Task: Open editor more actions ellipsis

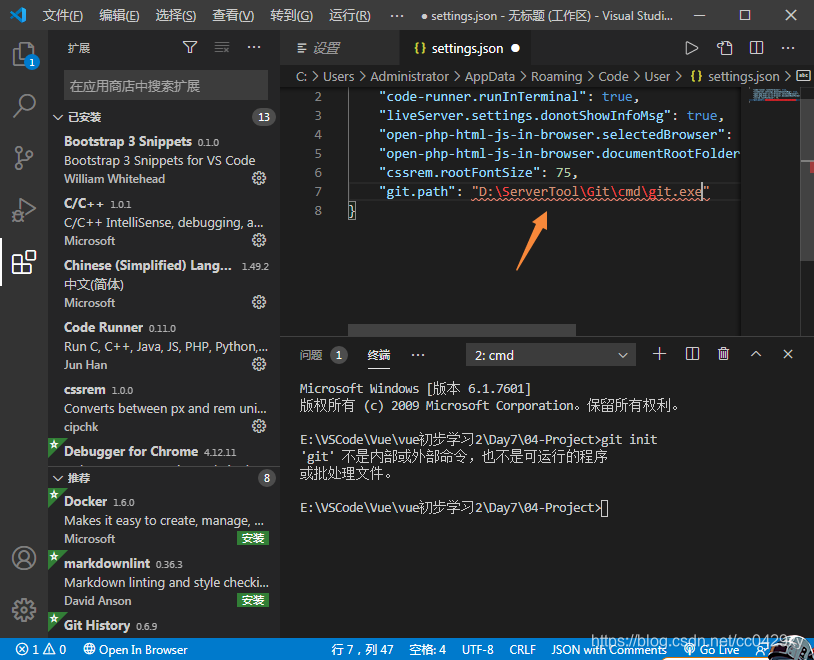Action: point(788,48)
